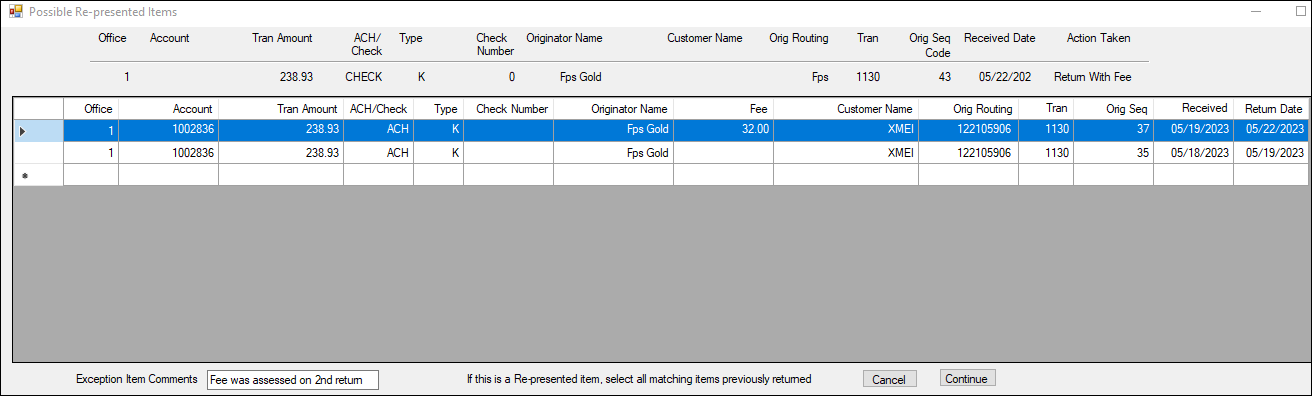Select Return Date cell 05/19/2023
Viewport: 1312px width, 396px height.
[x=1271, y=153]
